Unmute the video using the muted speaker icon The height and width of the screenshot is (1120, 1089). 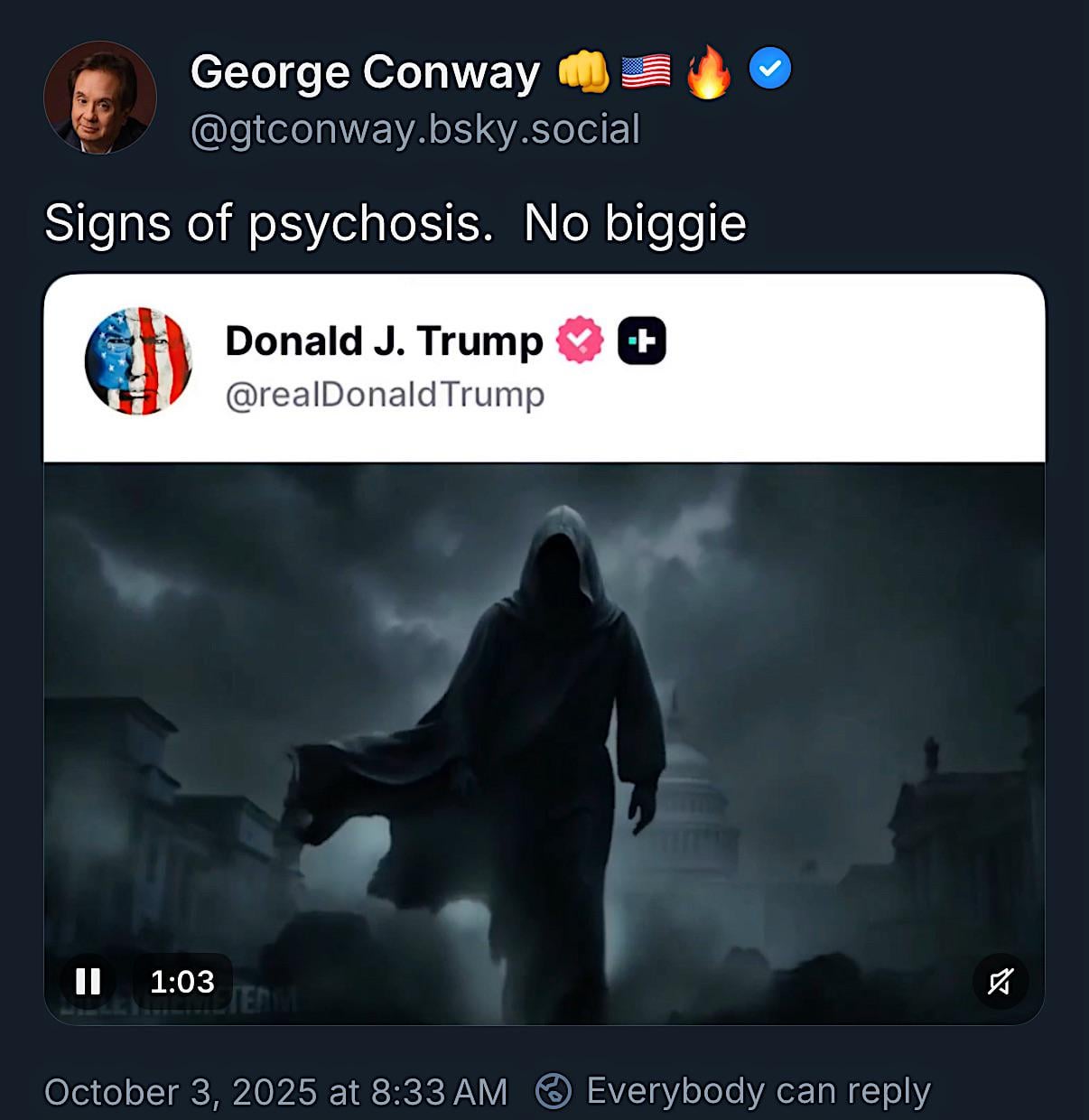(x=1001, y=981)
